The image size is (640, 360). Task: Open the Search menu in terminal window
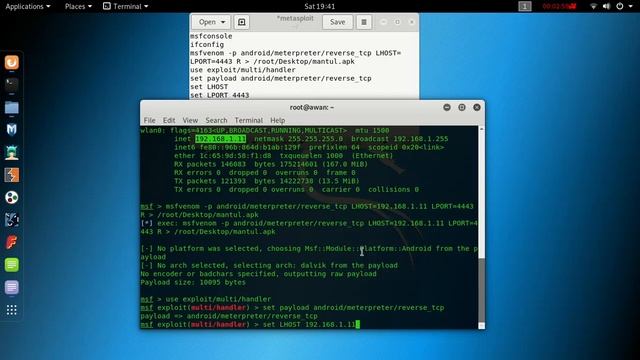(216, 120)
